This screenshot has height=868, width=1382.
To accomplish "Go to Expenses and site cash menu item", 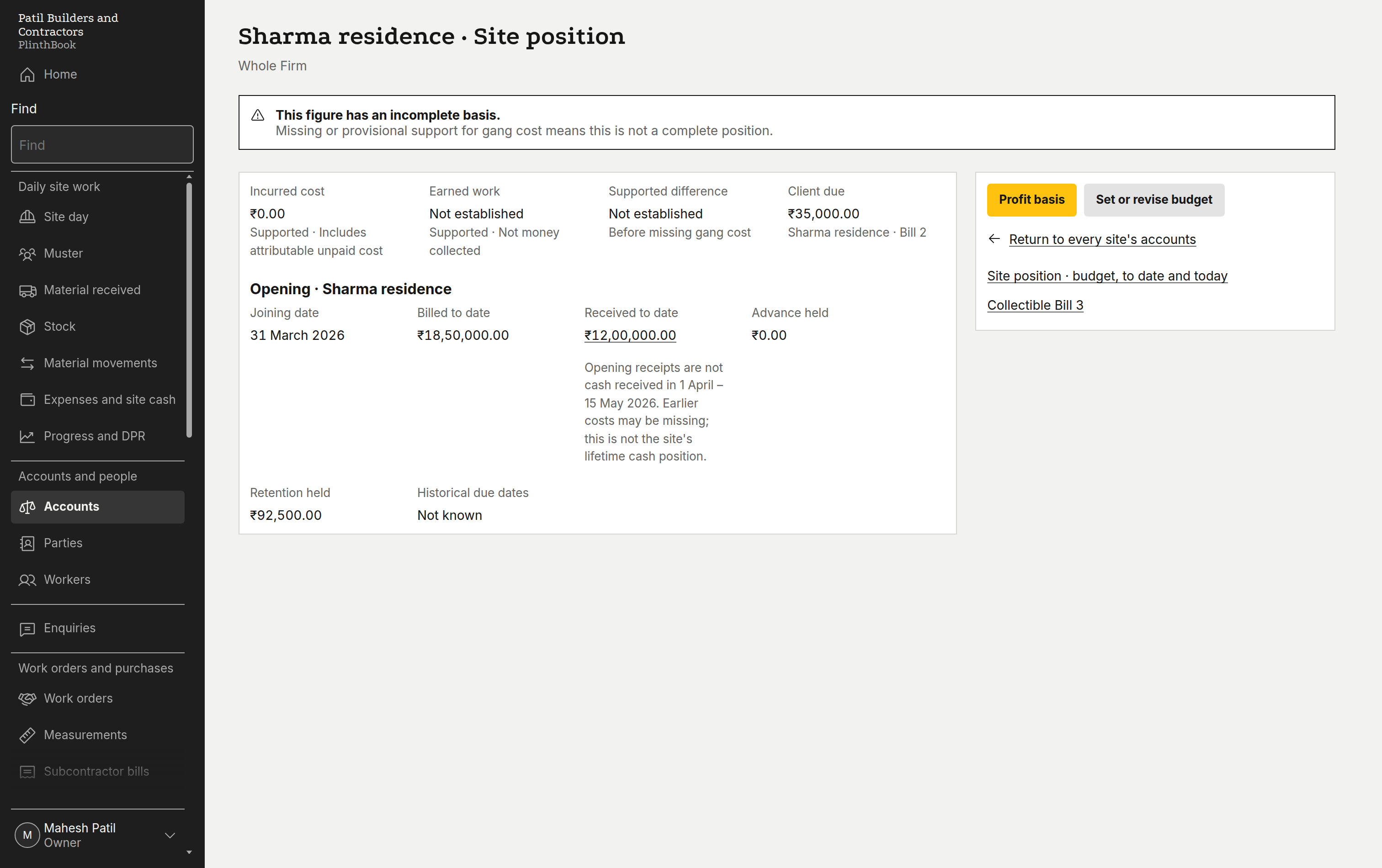I will pyautogui.click(x=97, y=400).
